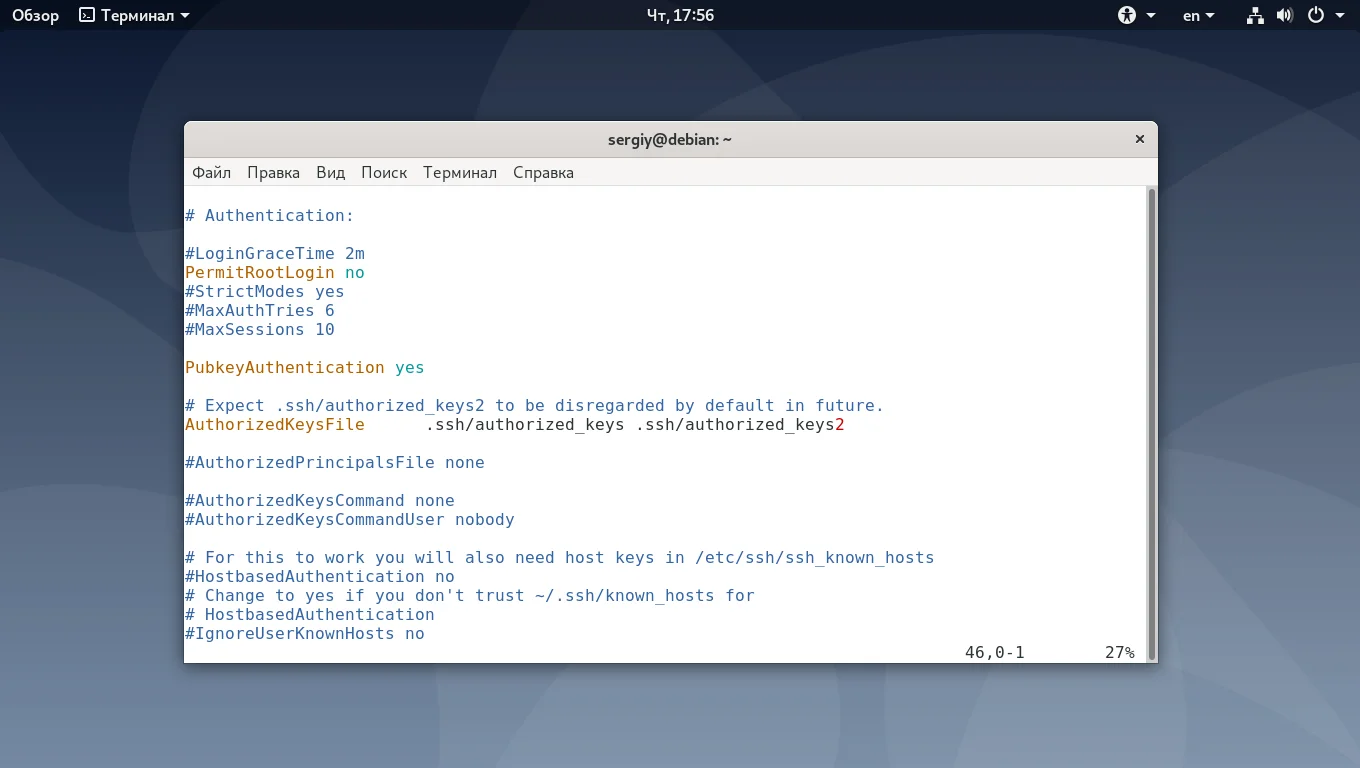Expand the system menu arrow
The image size is (1360, 768).
click(x=1338, y=15)
